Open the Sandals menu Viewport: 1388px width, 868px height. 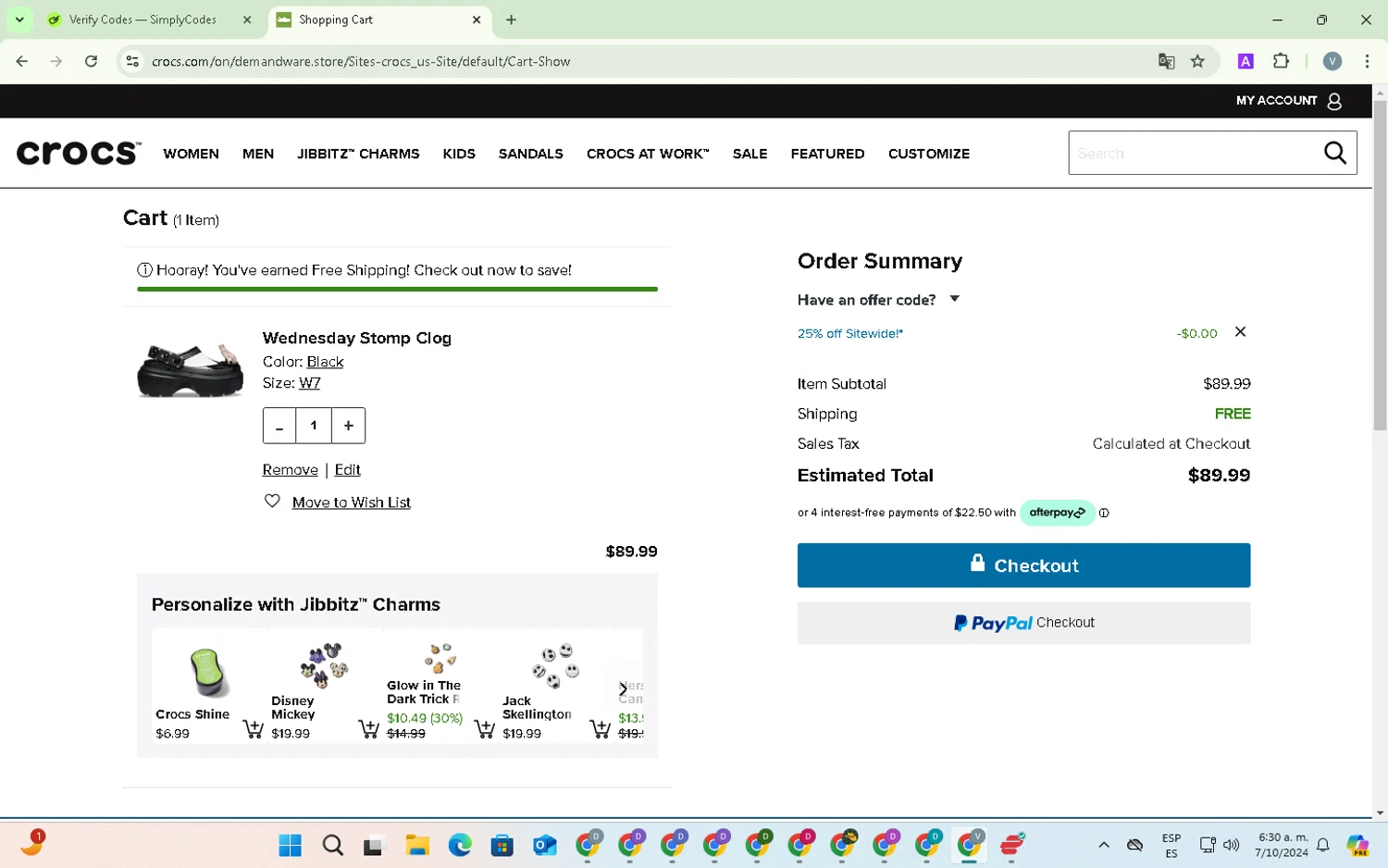[531, 154]
